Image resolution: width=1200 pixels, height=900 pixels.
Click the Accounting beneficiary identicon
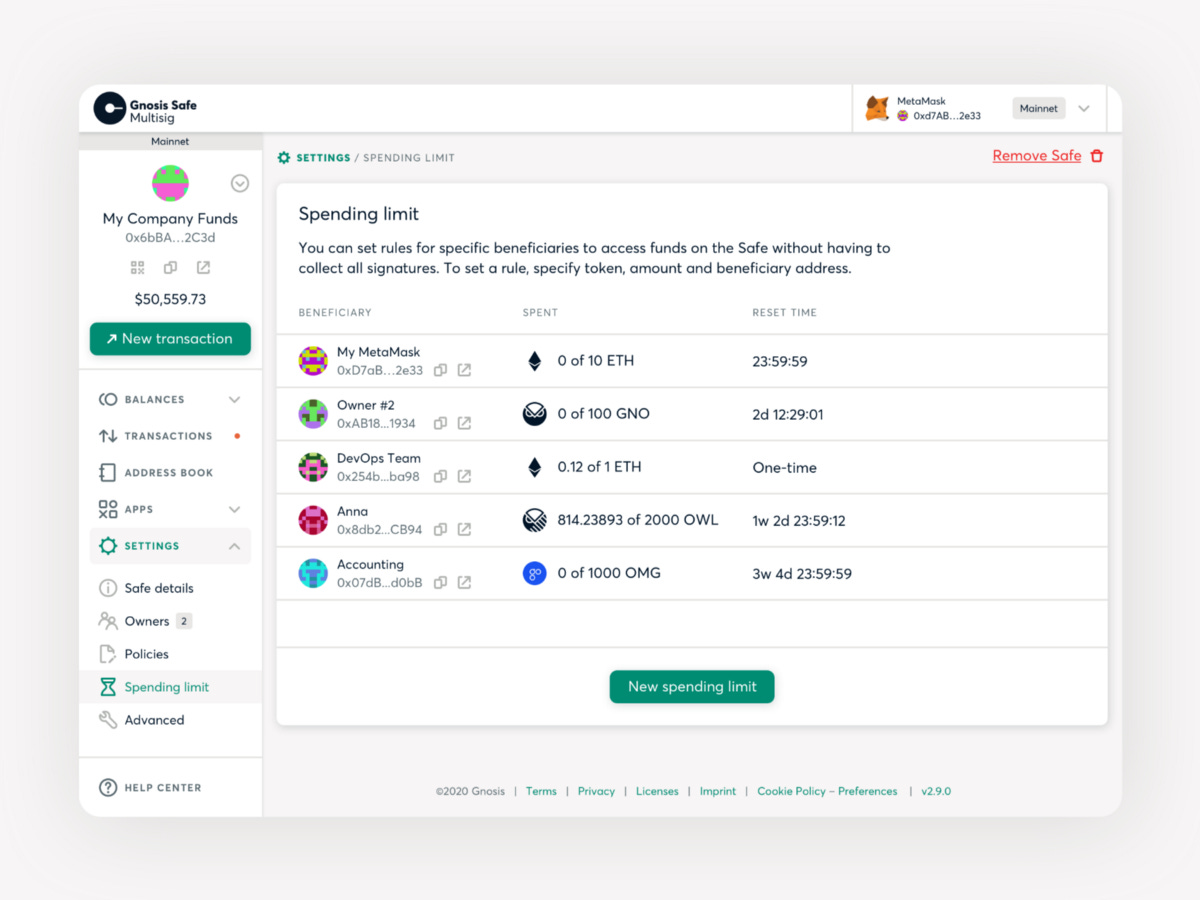(x=313, y=573)
